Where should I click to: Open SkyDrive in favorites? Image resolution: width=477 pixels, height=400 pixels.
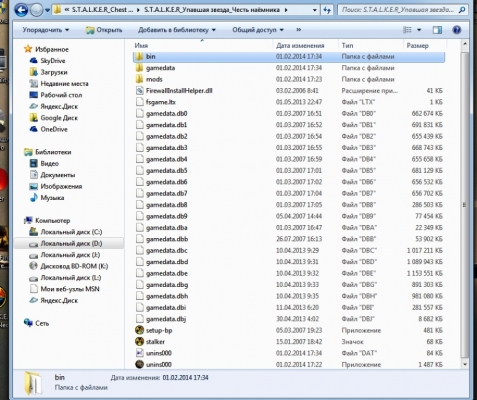[47, 61]
